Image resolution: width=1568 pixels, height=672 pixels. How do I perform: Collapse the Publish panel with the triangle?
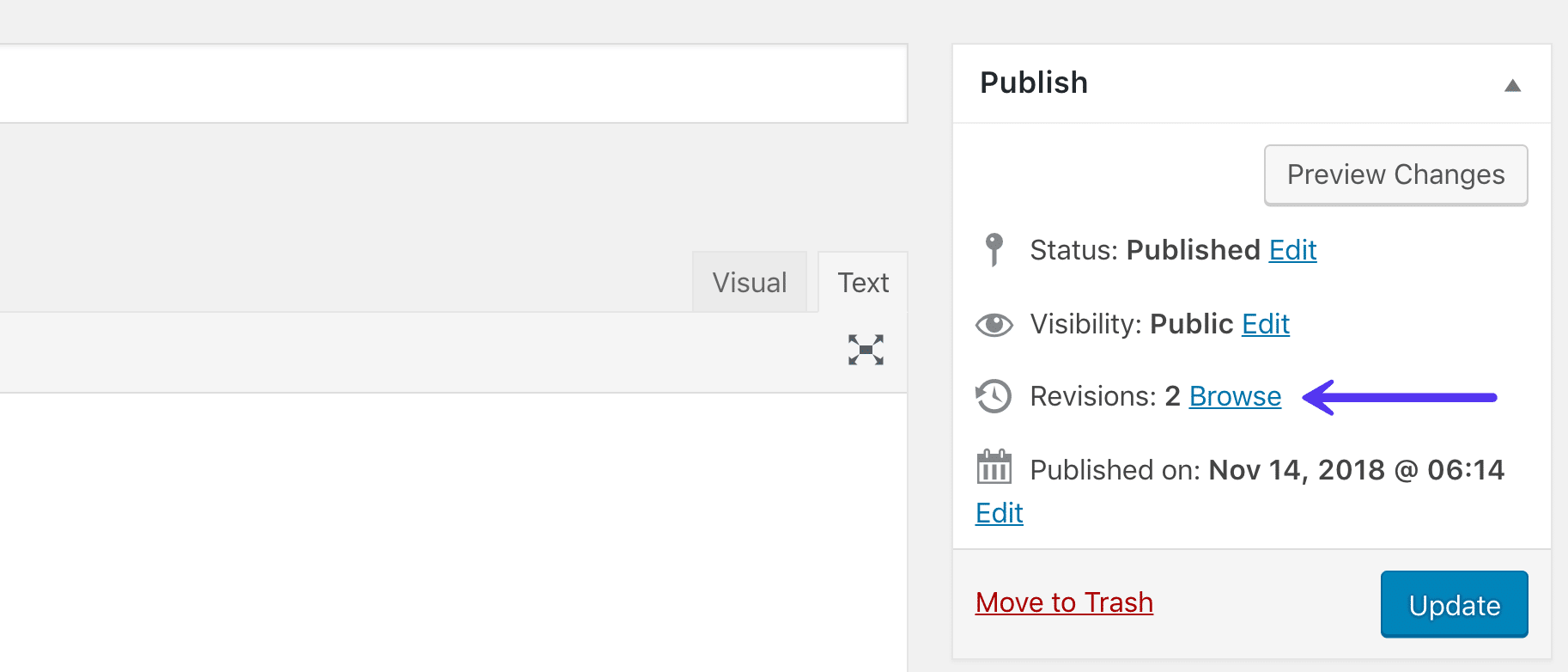coord(1512,85)
